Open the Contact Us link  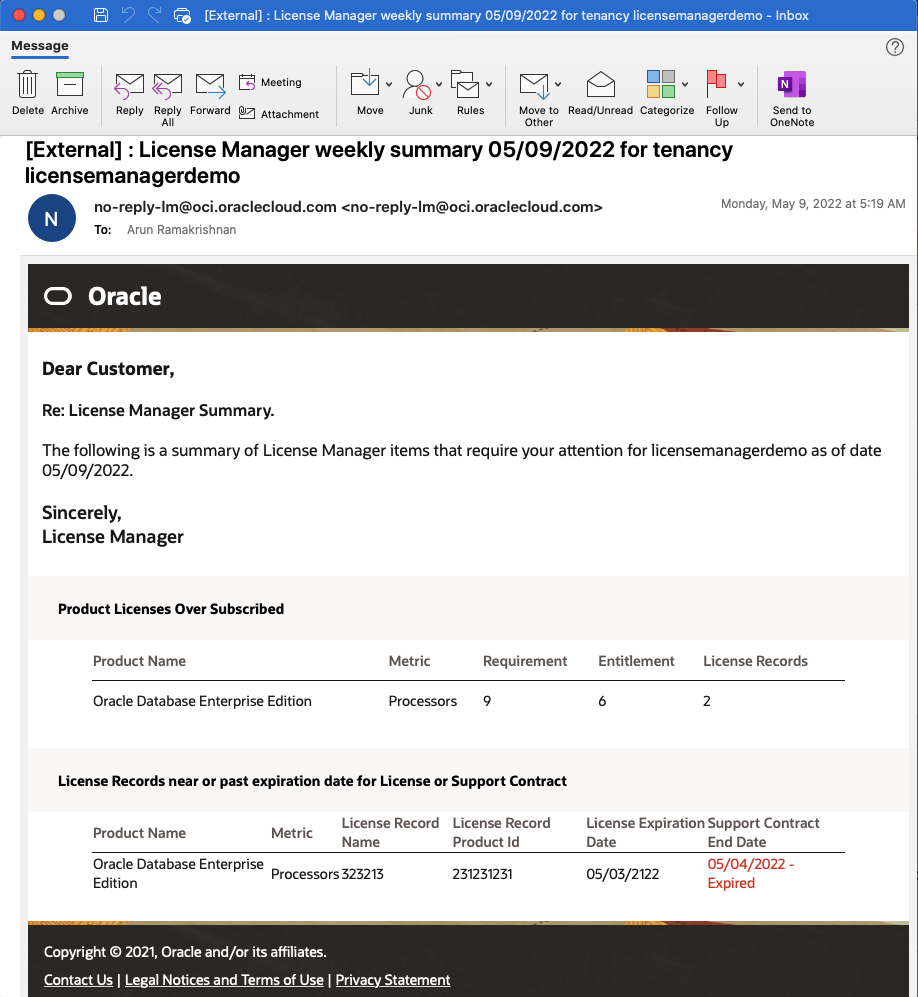point(78,980)
